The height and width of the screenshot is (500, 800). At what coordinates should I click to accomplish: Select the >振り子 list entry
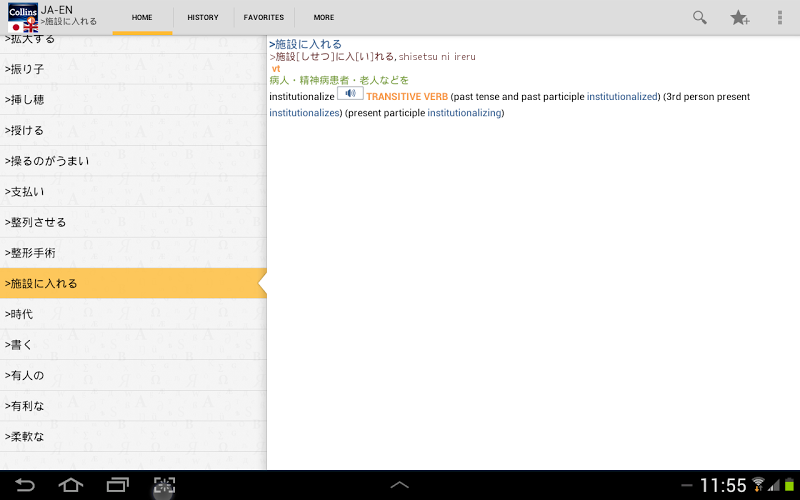[x=133, y=69]
